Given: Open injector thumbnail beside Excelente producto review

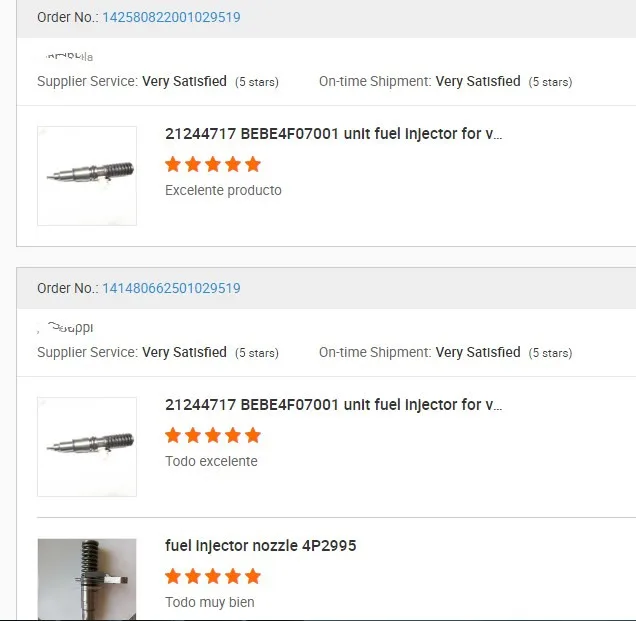Looking at the screenshot, I should (x=87, y=176).
